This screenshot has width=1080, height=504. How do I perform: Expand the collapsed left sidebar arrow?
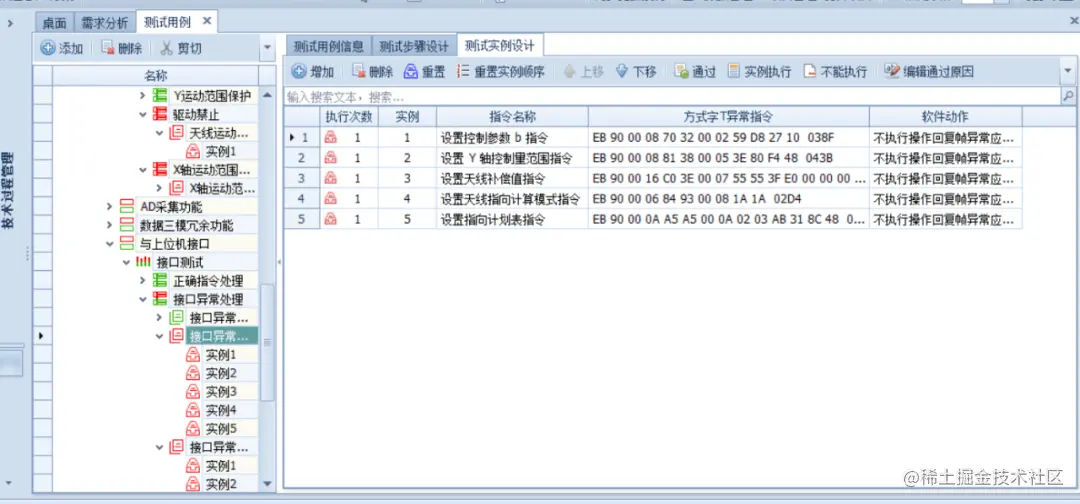(10, 23)
